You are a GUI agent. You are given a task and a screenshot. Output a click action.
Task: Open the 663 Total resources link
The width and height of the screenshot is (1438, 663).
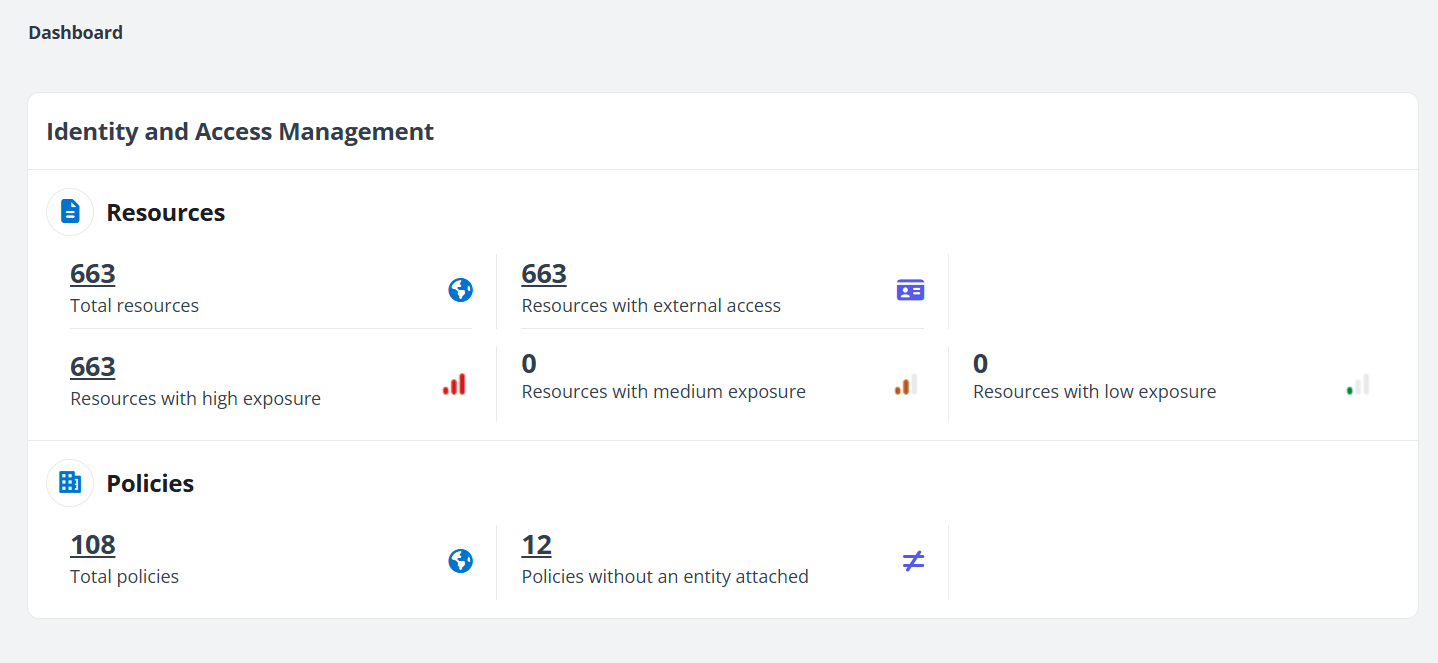tap(93, 273)
